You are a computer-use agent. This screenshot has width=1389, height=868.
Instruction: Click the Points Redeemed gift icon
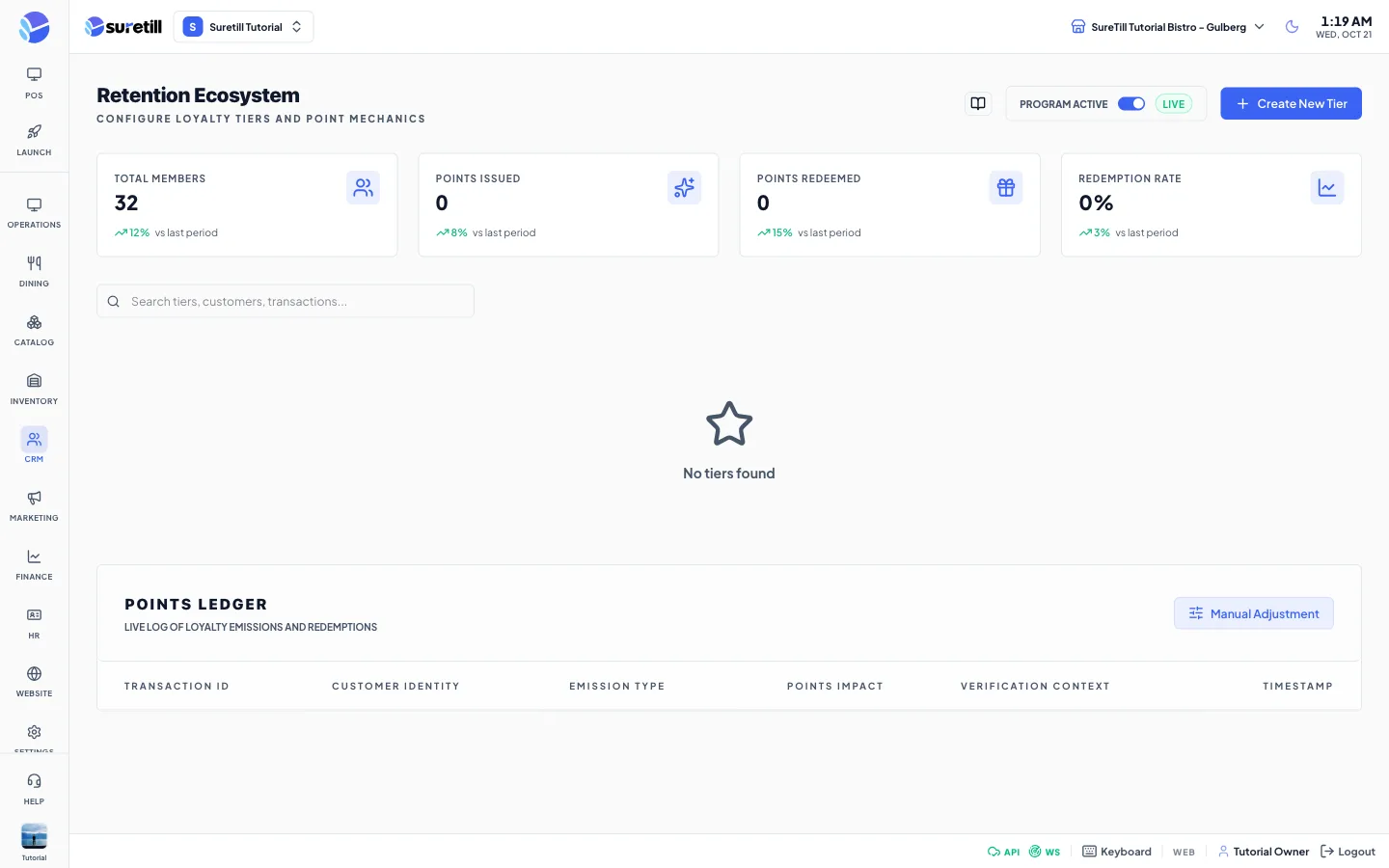coord(1006,188)
